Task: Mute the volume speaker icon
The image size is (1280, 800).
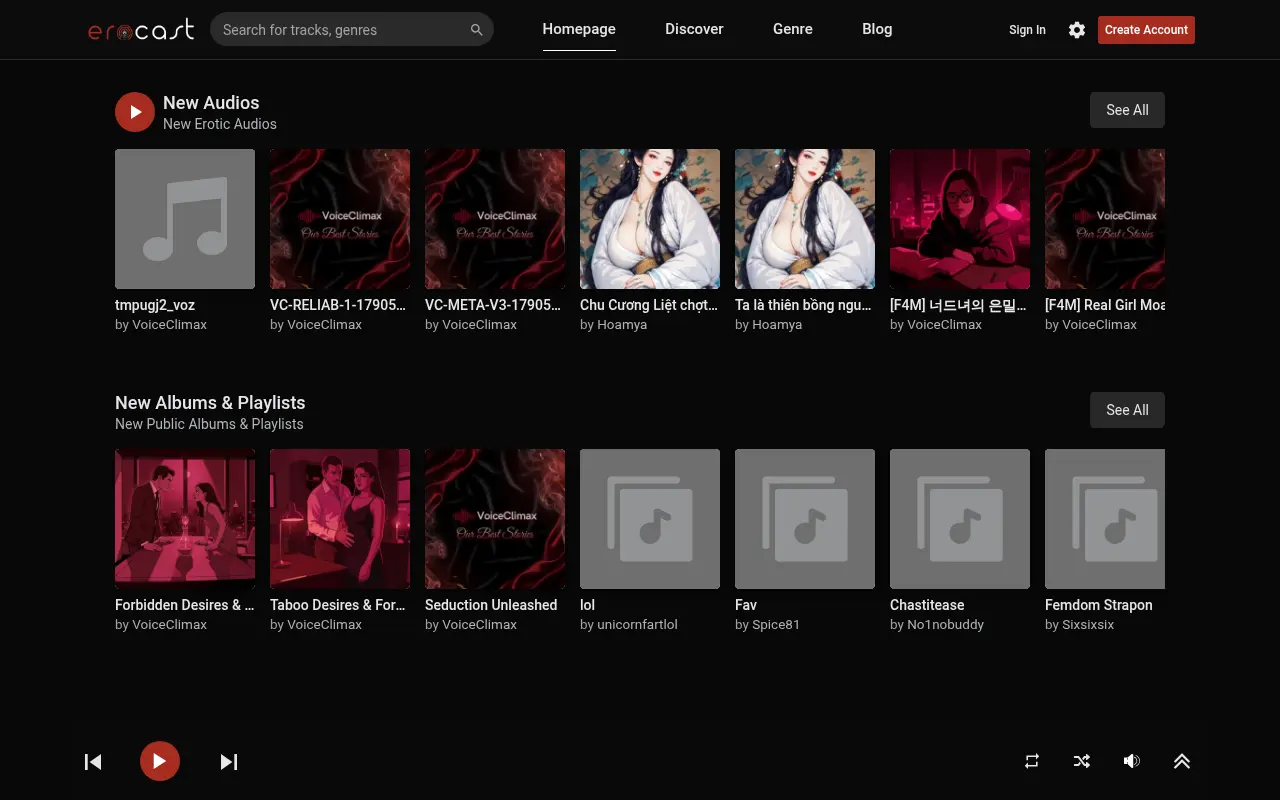Action: (x=1131, y=761)
